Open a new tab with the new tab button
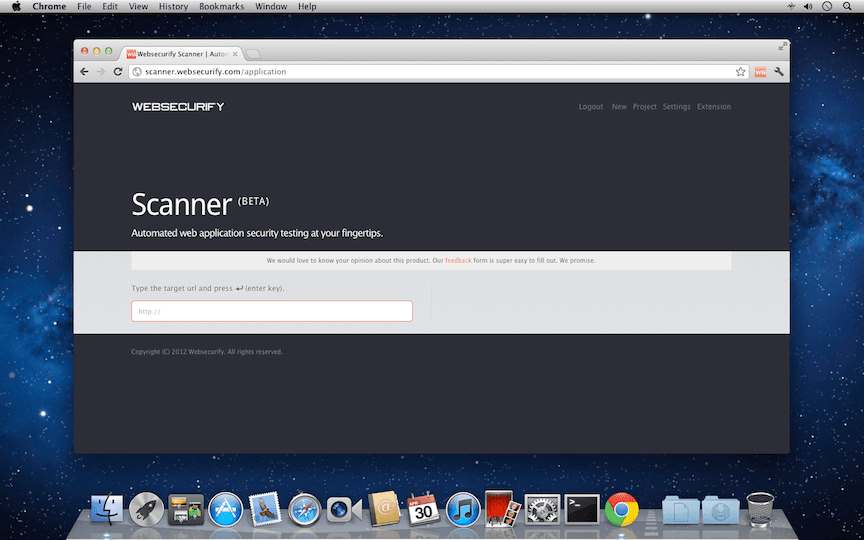 (253, 54)
